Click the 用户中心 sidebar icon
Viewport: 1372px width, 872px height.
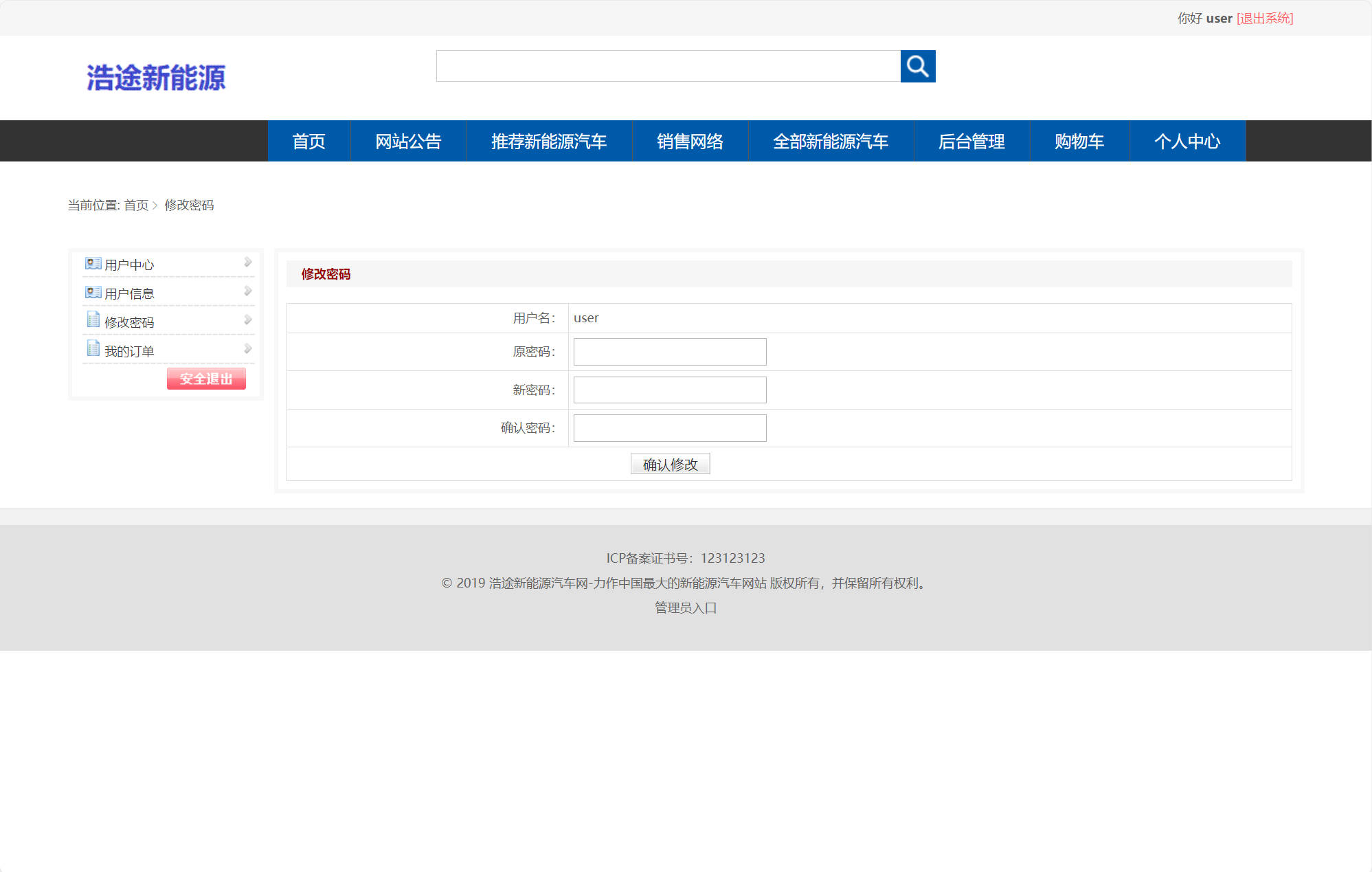click(x=93, y=262)
